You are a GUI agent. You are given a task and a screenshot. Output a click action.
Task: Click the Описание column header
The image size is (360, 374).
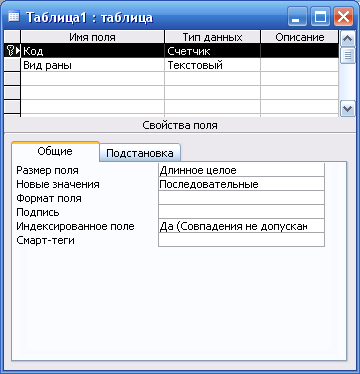(300, 37)
